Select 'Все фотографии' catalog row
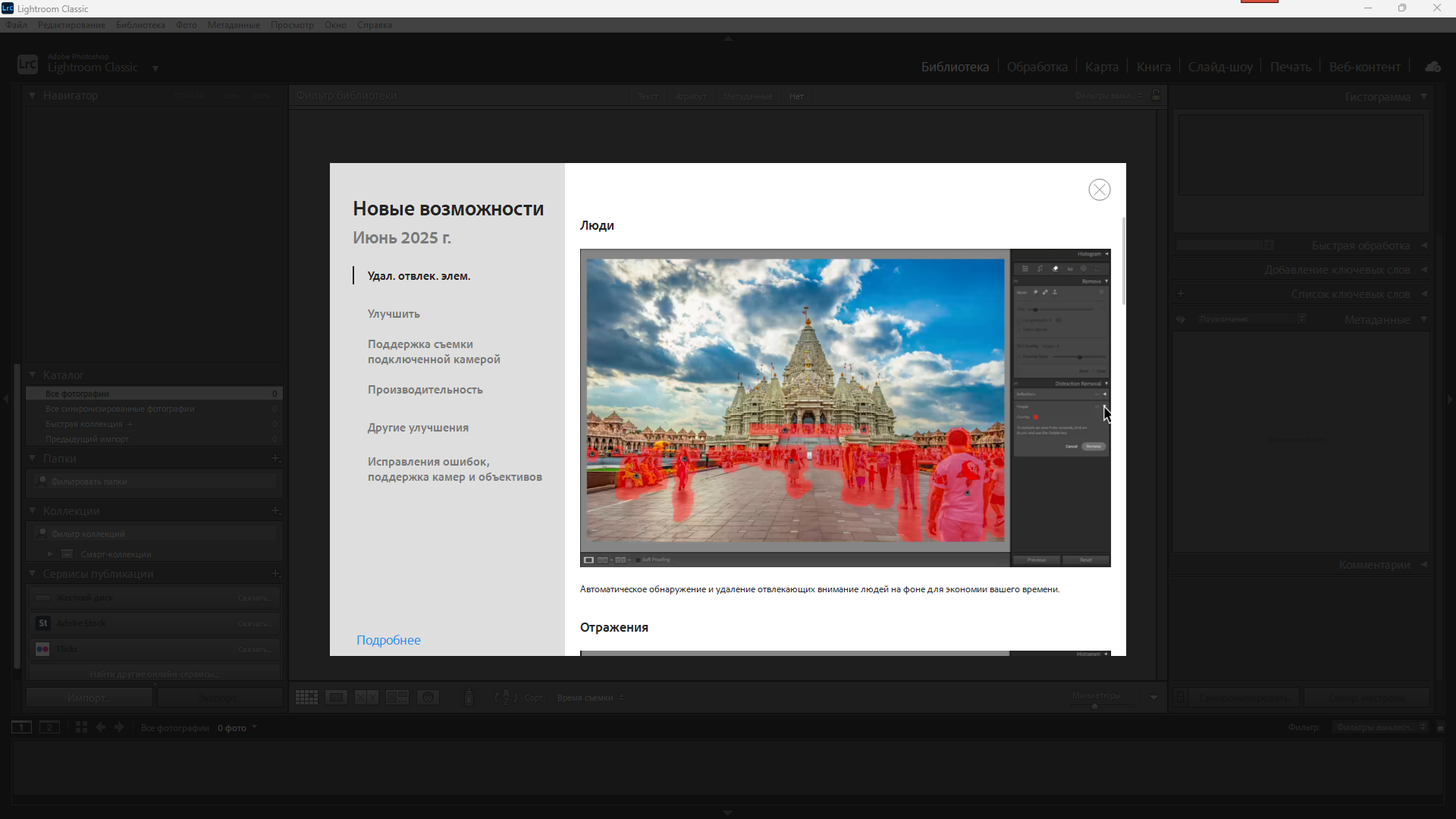1456x819 pixels. [155, 394]
